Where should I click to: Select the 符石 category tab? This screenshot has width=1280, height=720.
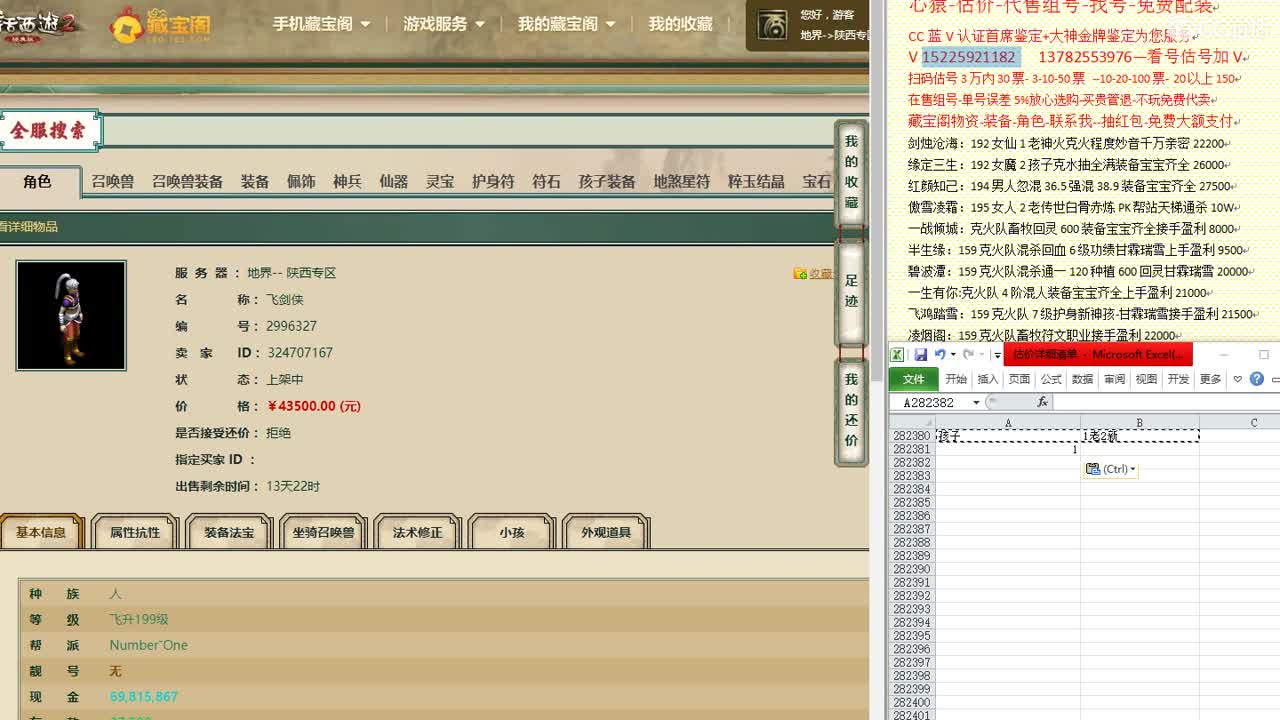(546, 182)
